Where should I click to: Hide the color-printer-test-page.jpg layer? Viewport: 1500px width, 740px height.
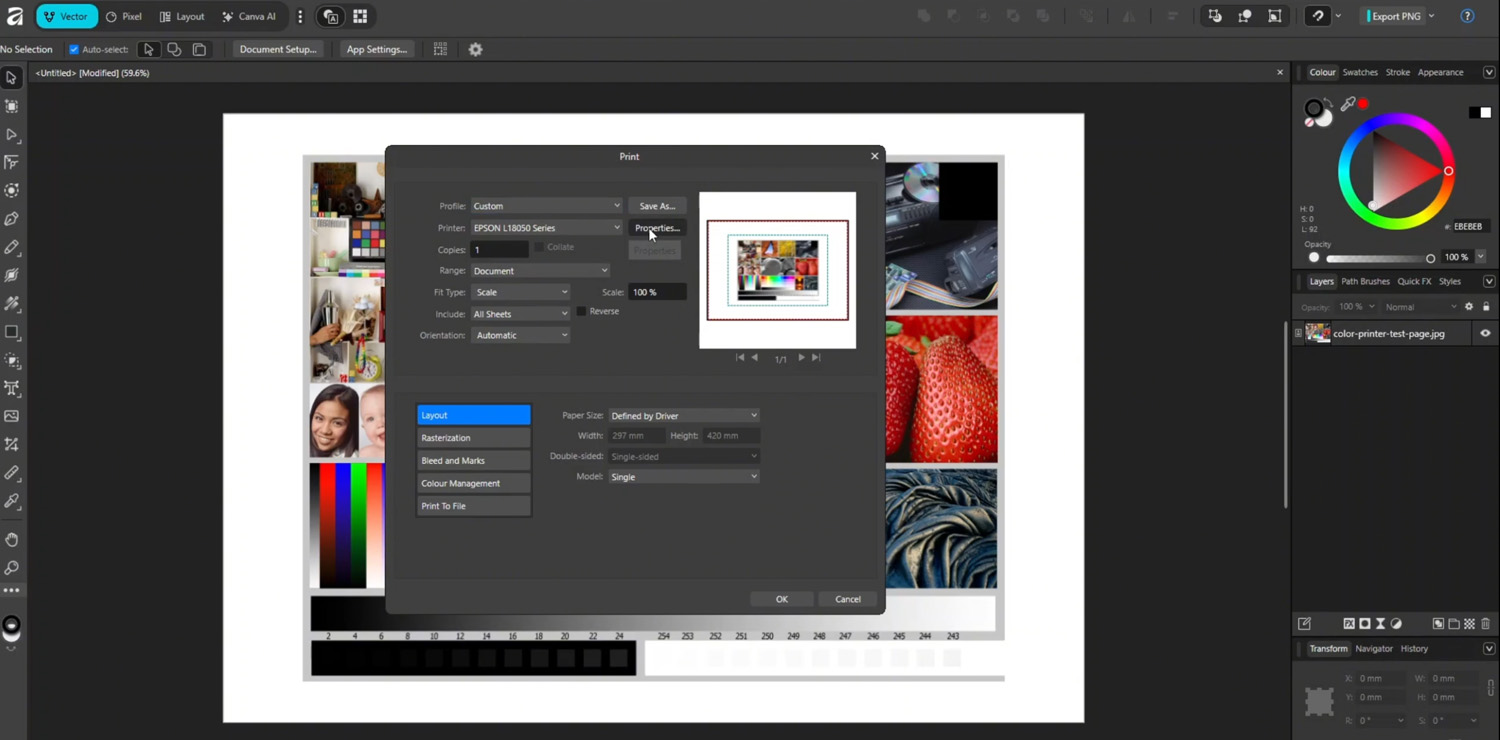pyautogui.click(x=1485, y=333)
